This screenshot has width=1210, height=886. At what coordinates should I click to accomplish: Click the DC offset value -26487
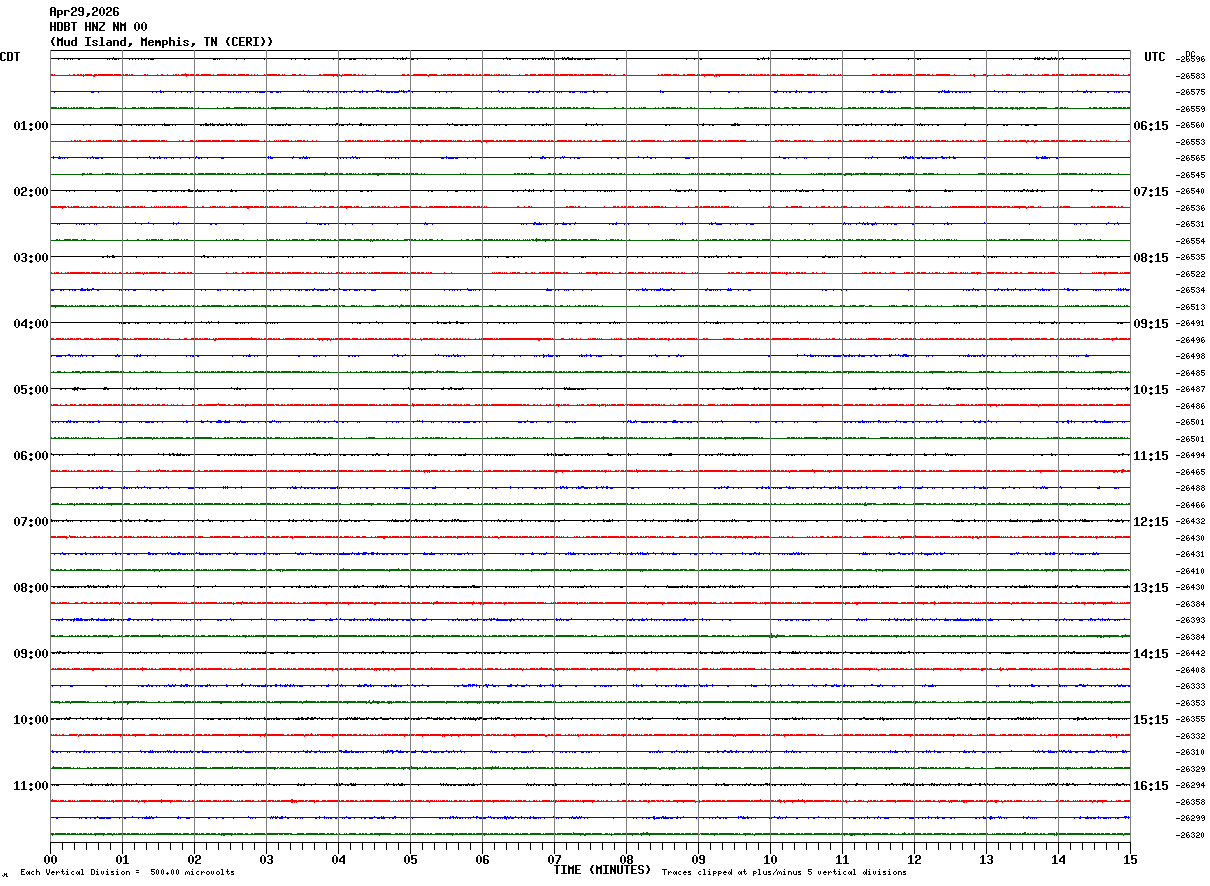tap(1190, 389)
